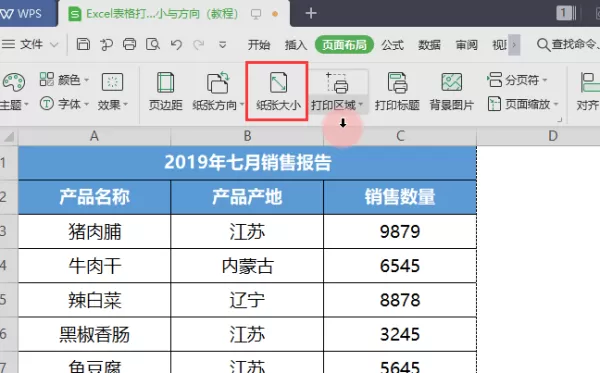Click the 产品名称 header cell

94,197
